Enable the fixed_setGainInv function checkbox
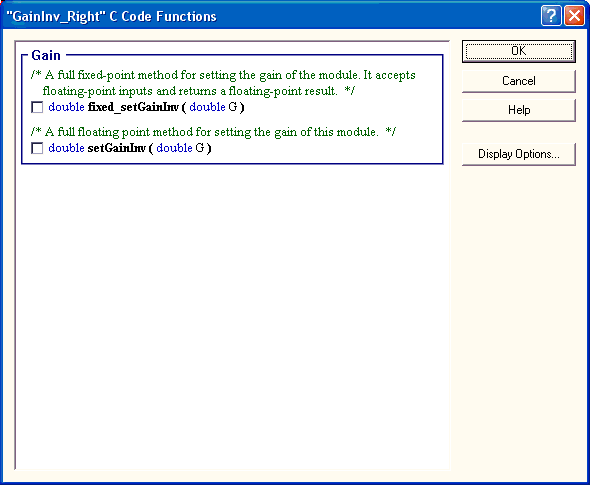This screenshot has width=590, height=485. (x=37, y=108)
